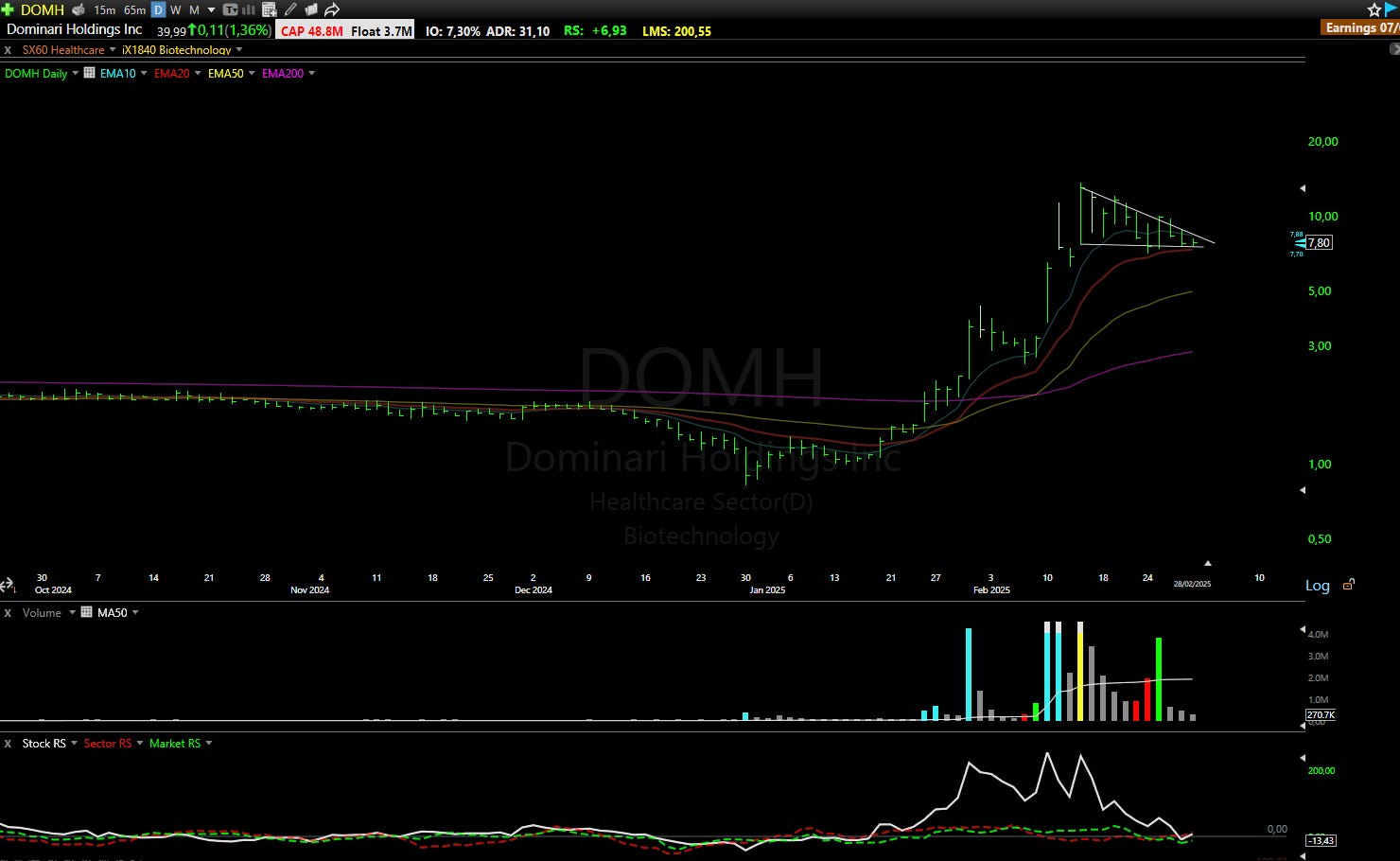Click the 7,80 current price marker
This screenshot has width=1400, height=861.
[1319, 243]
